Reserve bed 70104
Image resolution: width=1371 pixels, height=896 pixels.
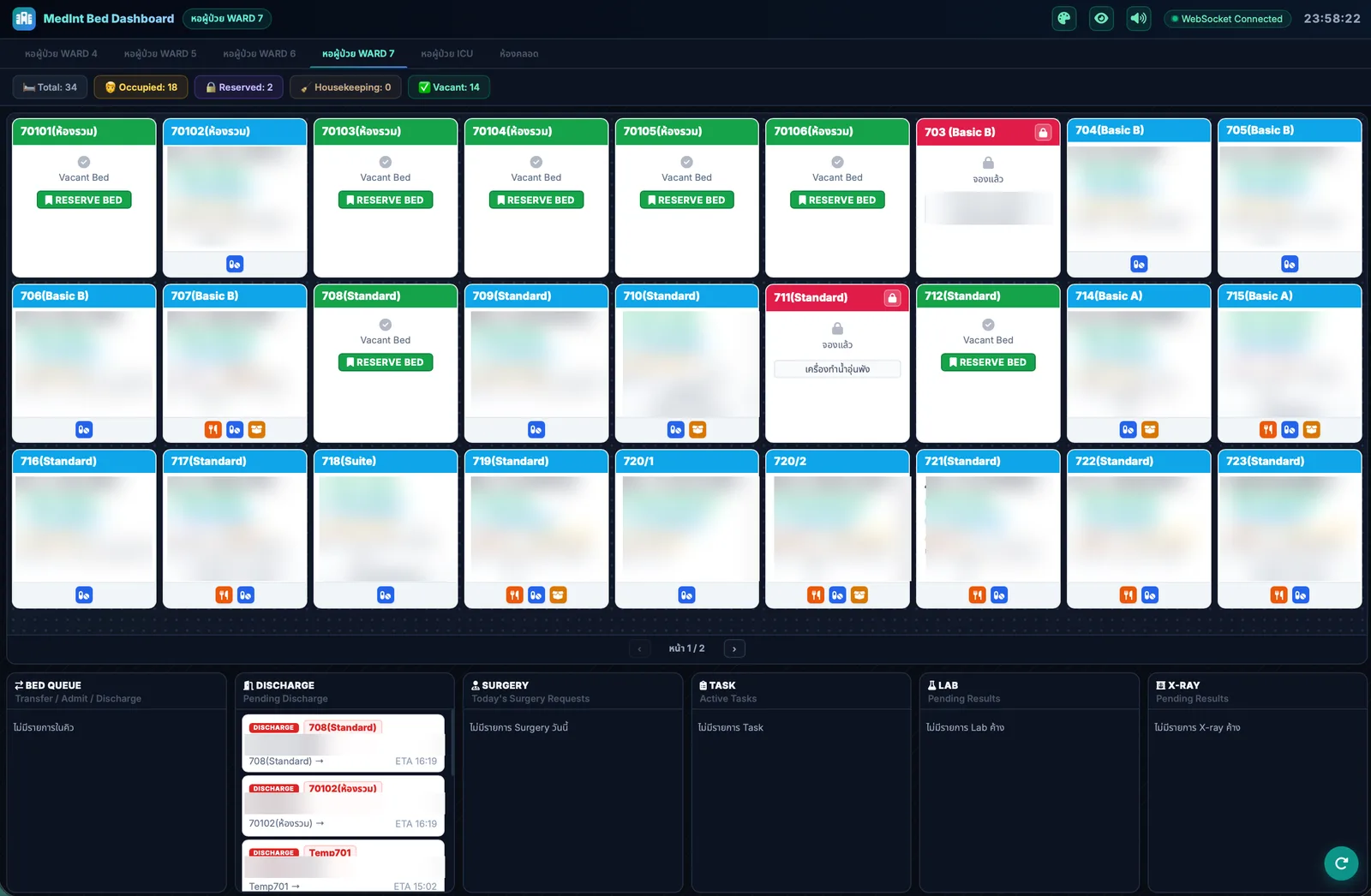coord(536,200)
